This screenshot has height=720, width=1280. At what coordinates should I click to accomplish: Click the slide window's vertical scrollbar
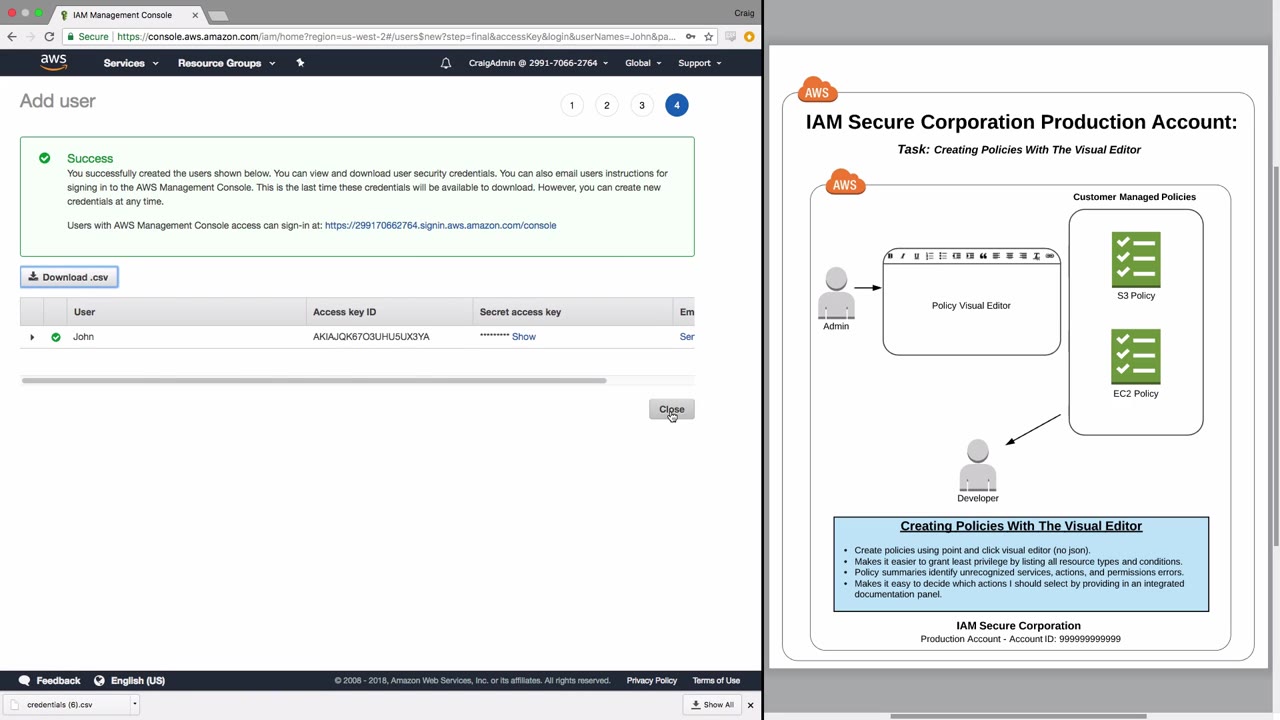[x=1275, y=355]
